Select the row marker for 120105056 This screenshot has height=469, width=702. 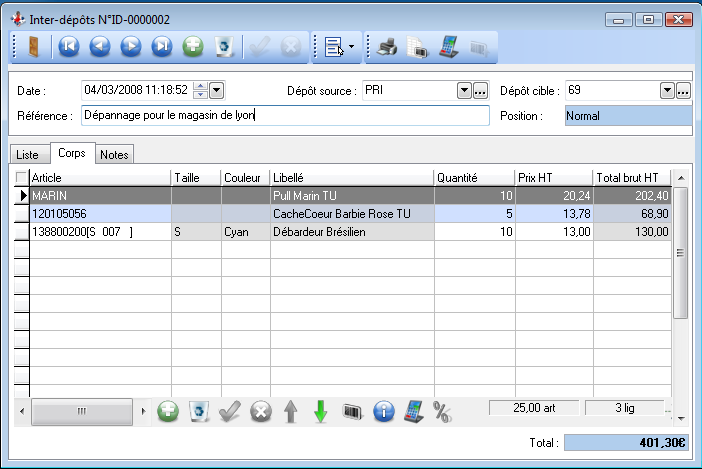tap(22, 213)
